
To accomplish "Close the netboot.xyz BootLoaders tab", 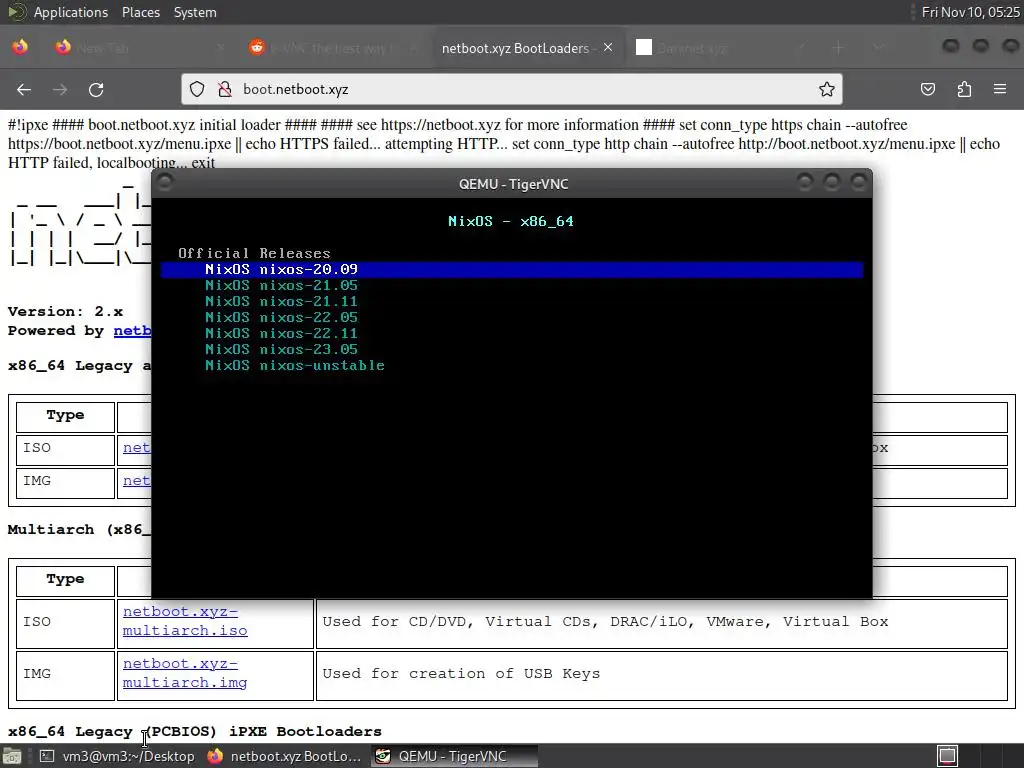I will (608, 48).
